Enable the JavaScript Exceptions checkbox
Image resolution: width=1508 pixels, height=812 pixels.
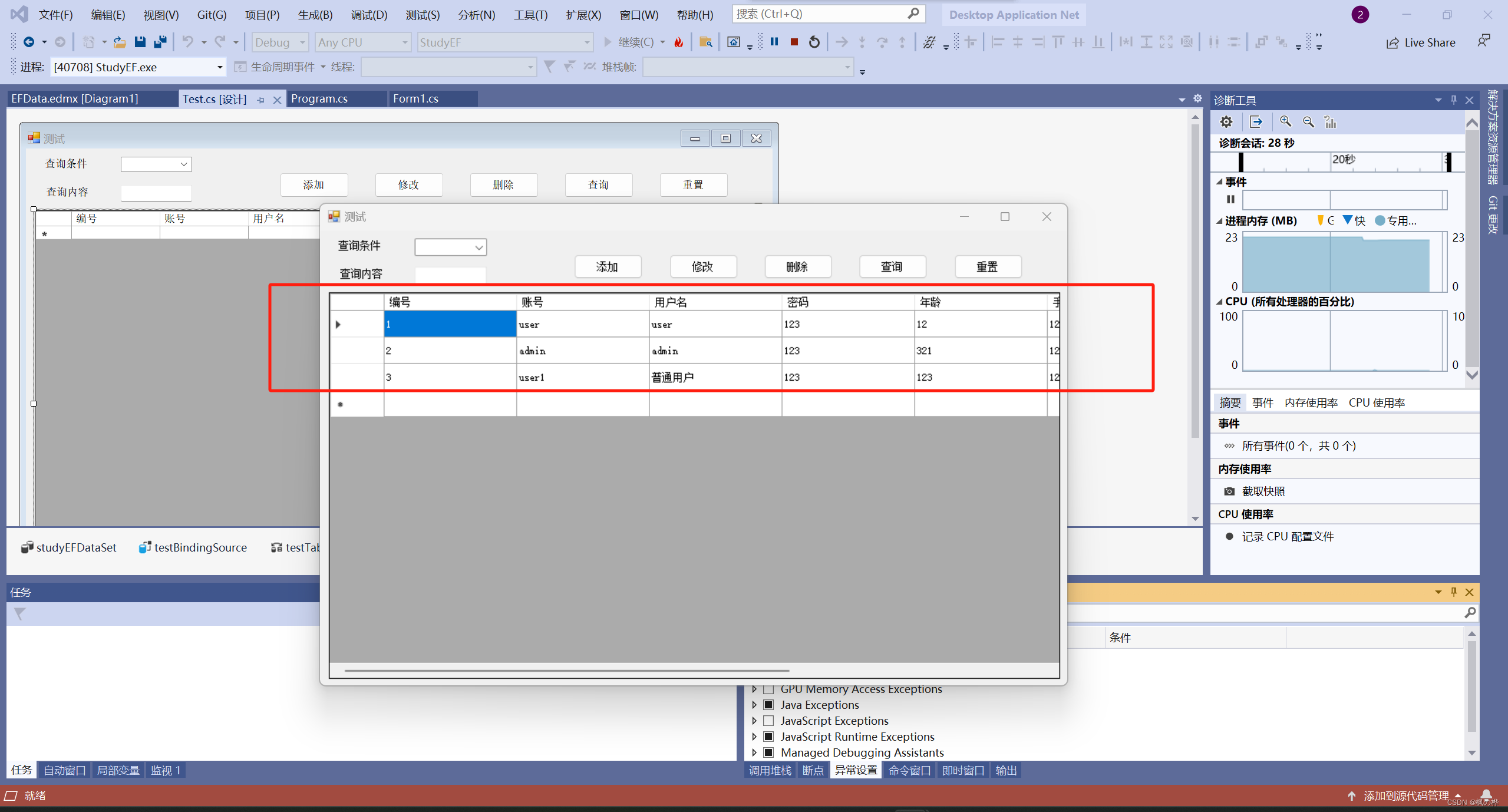(x=768, y=721)
